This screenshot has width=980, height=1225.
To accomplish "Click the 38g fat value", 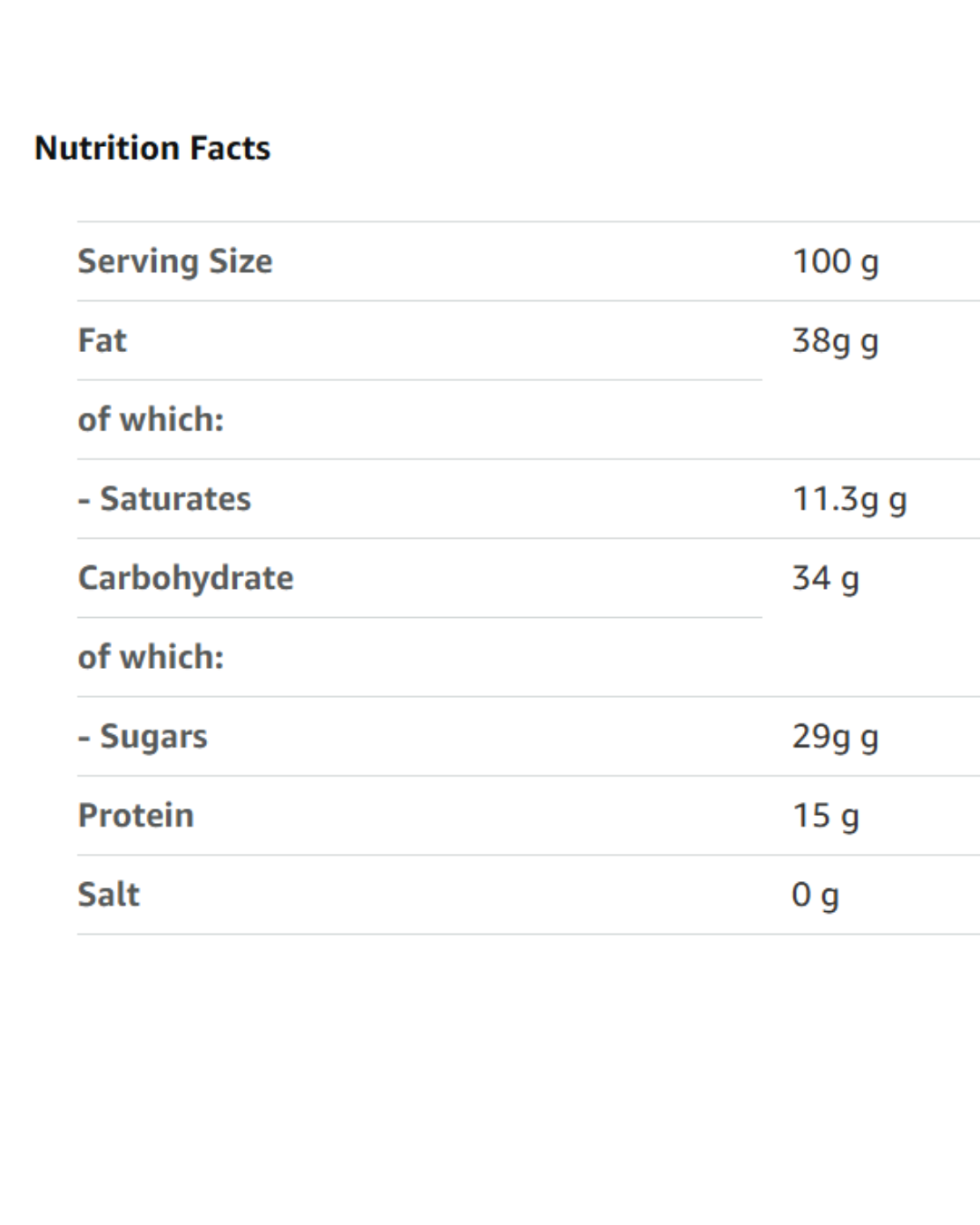I will (821, 341).
